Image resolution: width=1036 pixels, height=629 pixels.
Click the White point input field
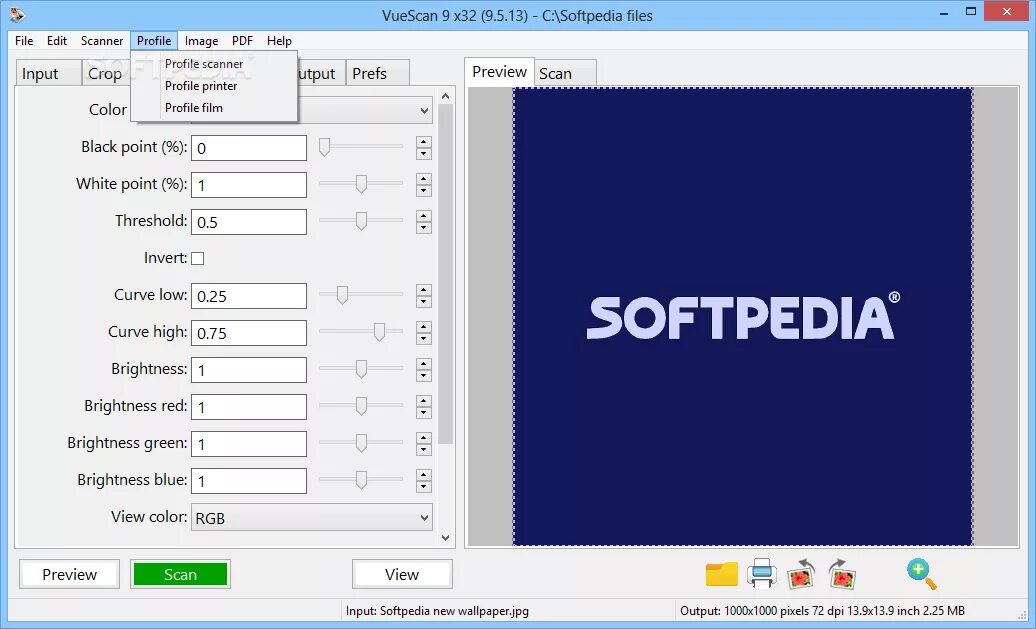(249, 185)
